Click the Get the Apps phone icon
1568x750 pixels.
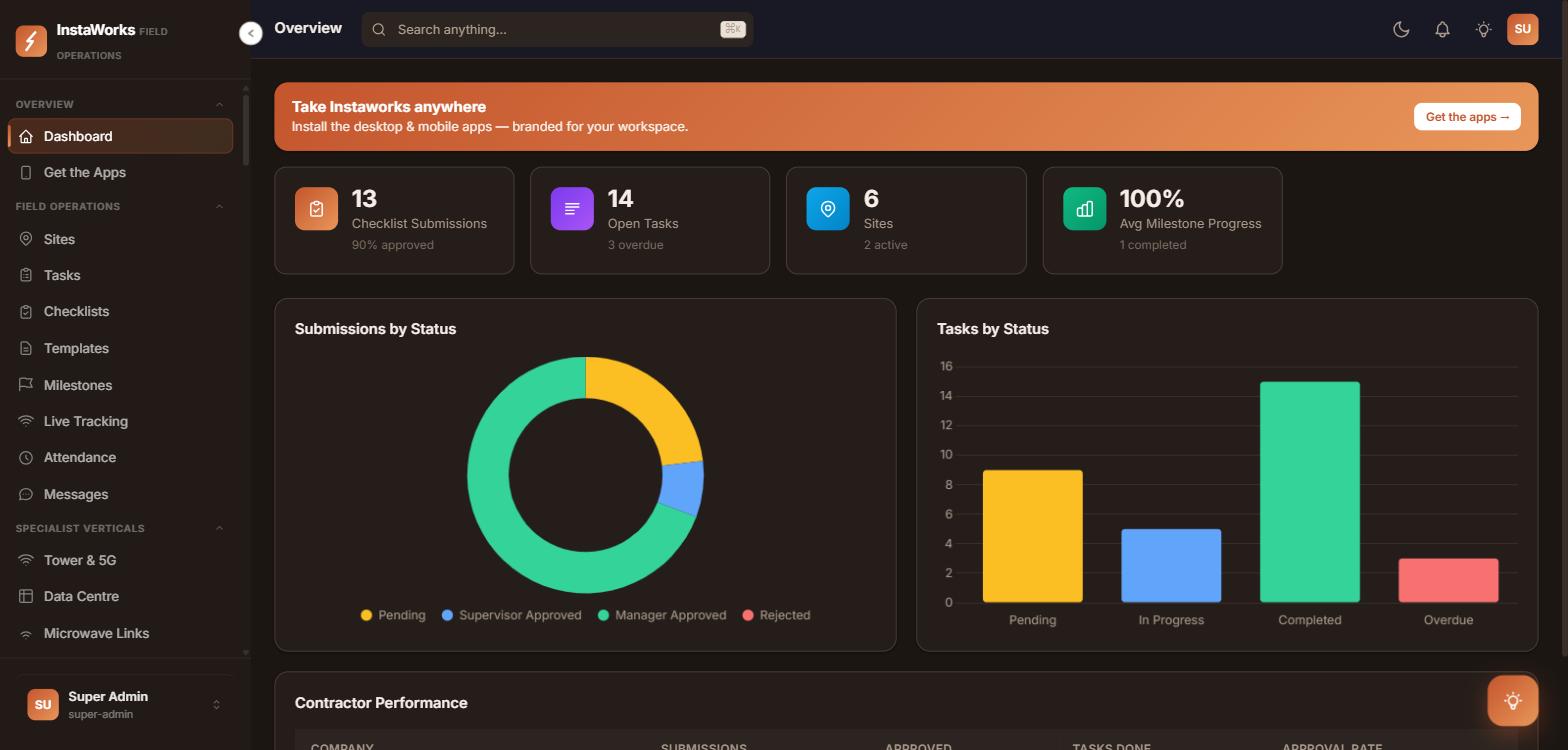26,172
